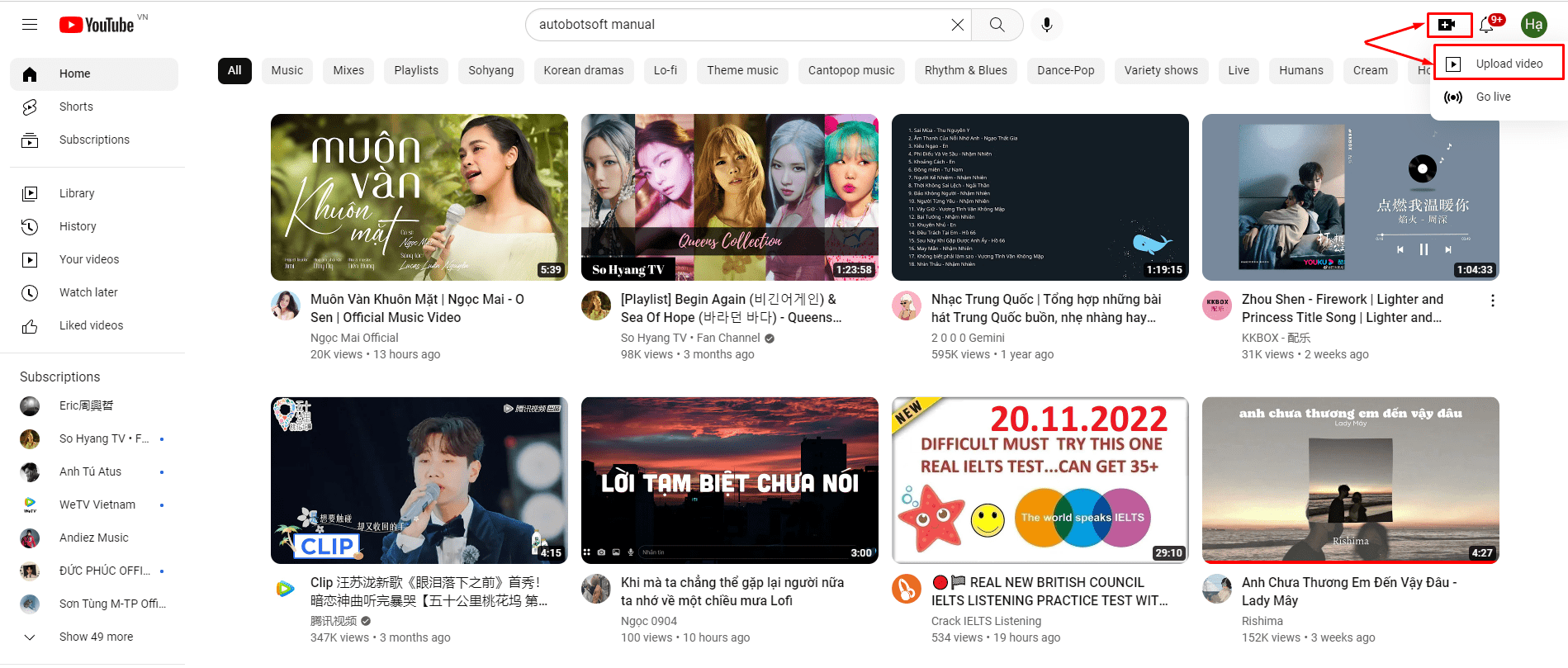The image size is (1568, 668).
Task: Open ĐỨC PHÚC OFFI... subscription
Action: (x=94, y=571)
